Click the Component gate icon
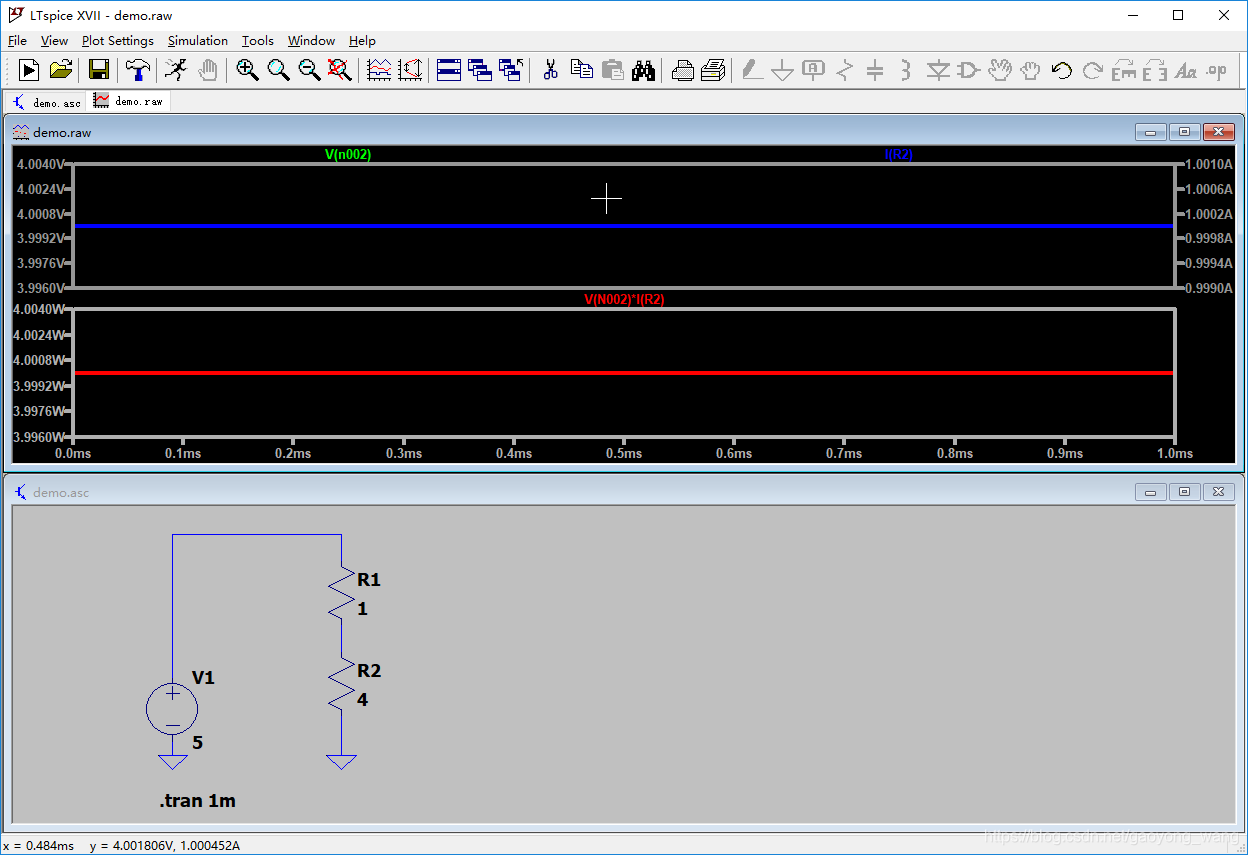 [969, 69]
